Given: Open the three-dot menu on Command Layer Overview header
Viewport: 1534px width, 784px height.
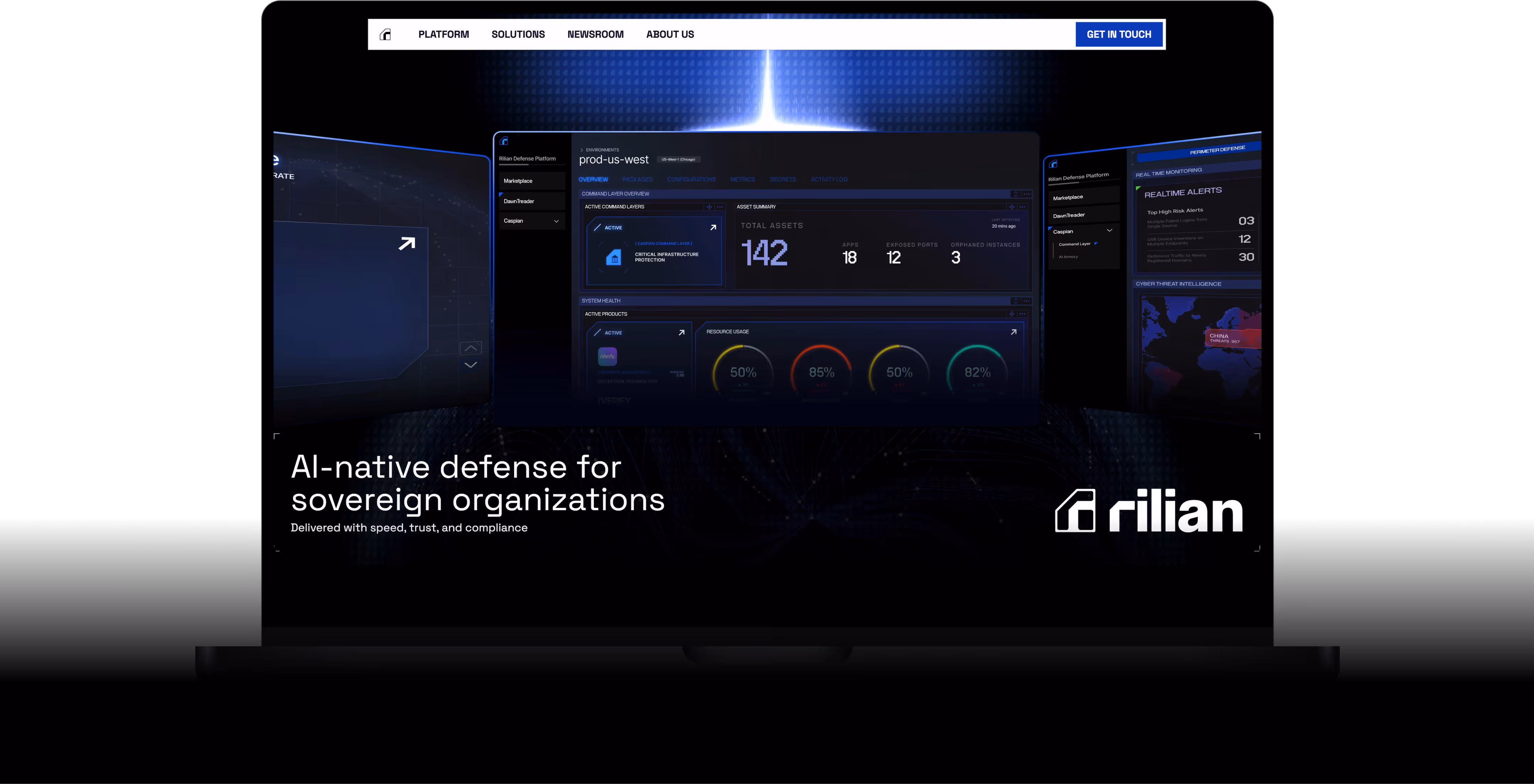Looking at the screenshot, I should pyautogui.click(x=1027, y=194).
